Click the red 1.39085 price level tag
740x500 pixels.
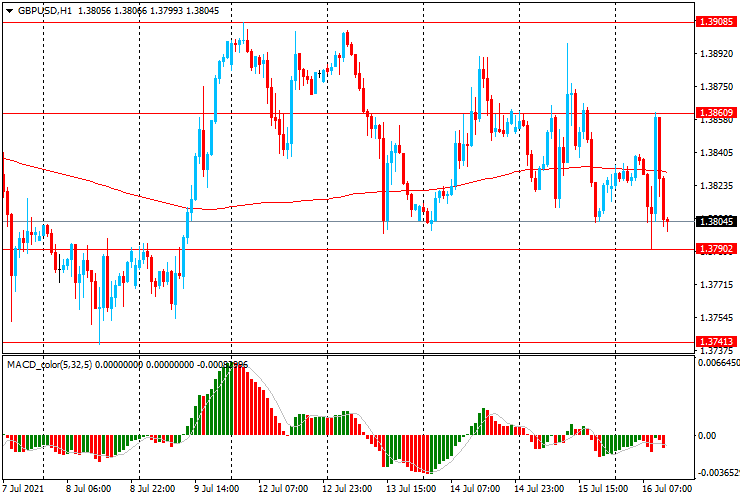coord(717,21)
